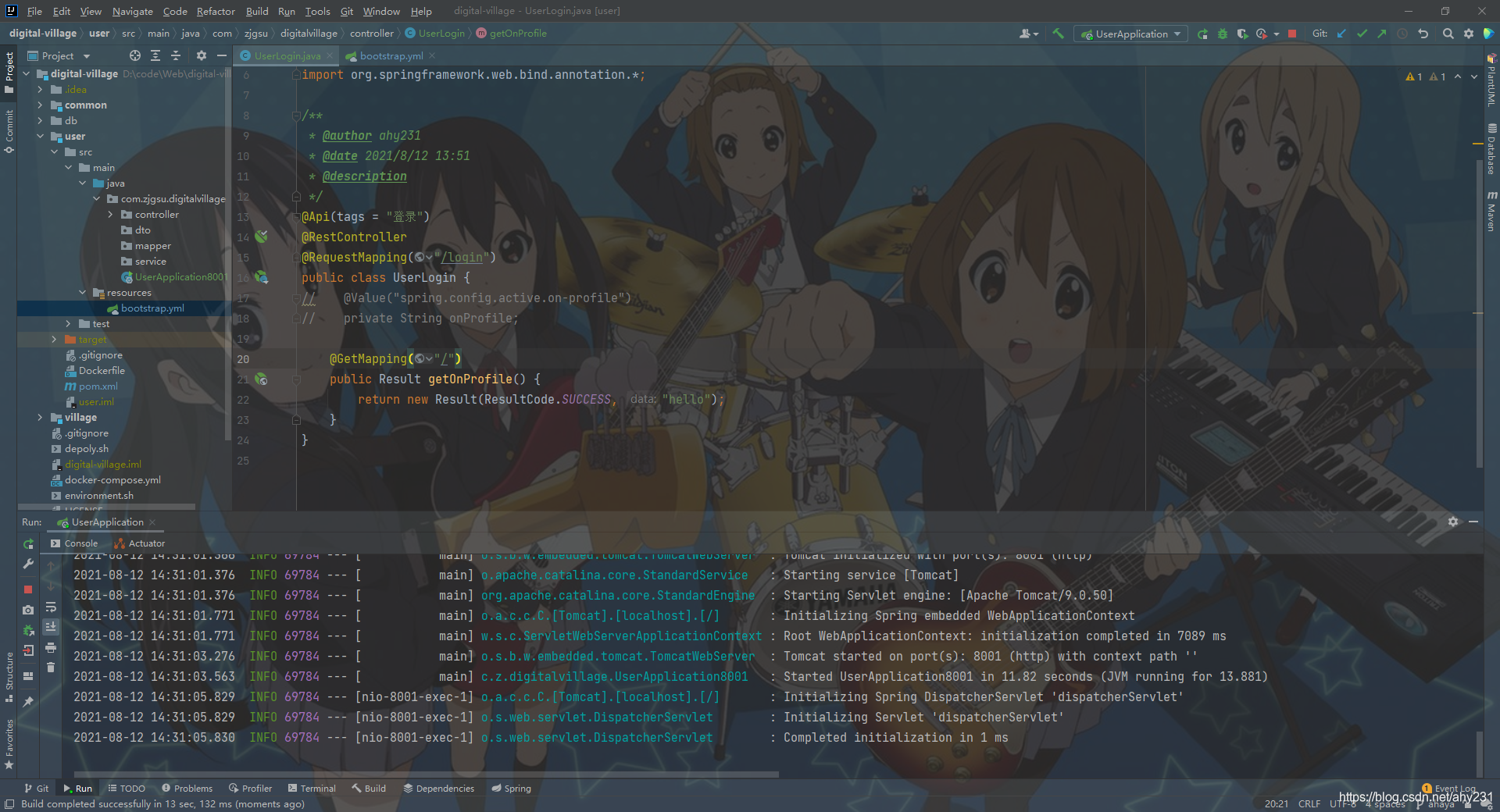Run with Coverage from the toolbar
This screenshot has width=1500, height=812.
point(1242,34)
